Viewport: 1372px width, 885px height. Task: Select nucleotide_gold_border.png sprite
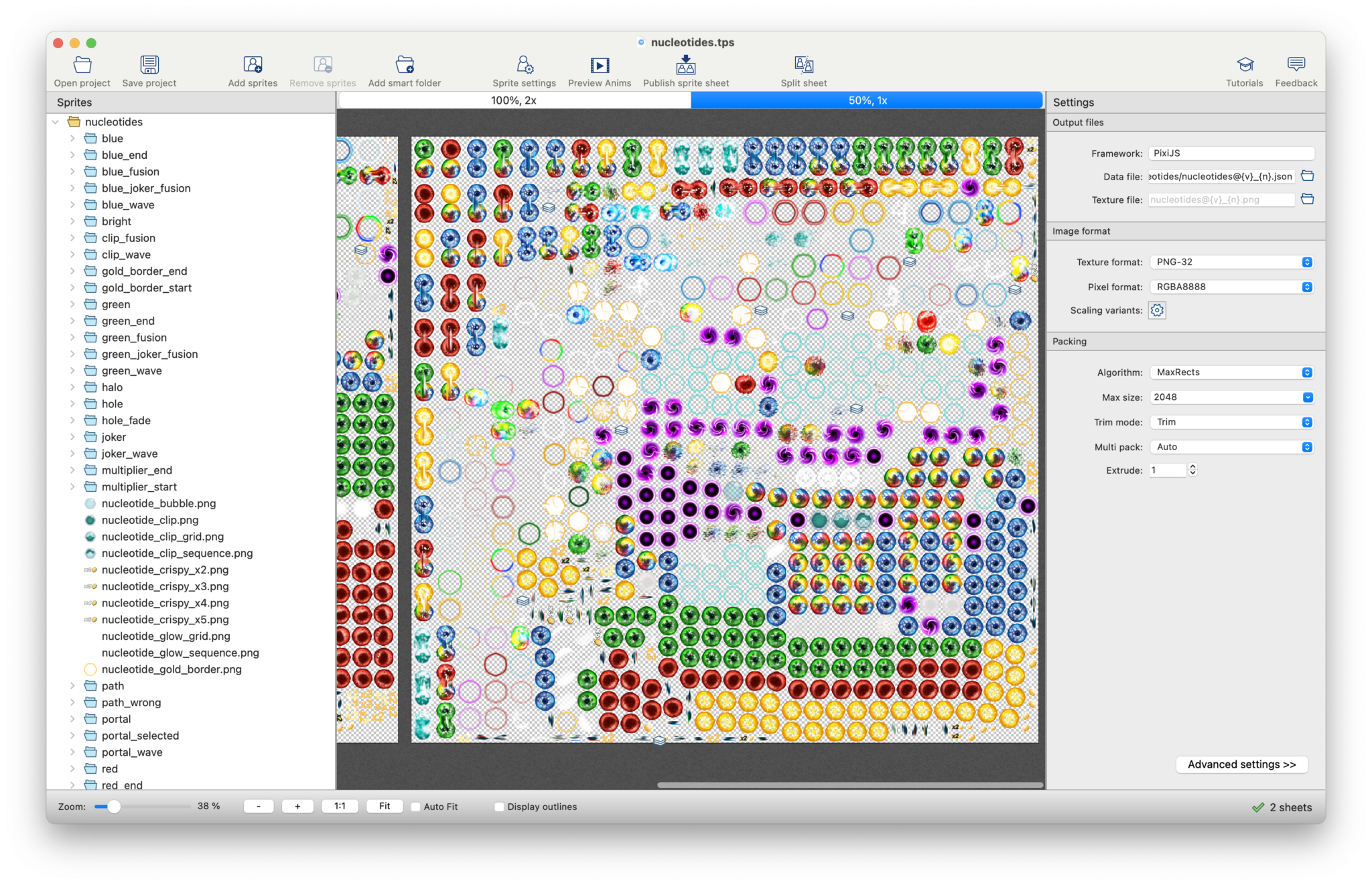[171, 669]
